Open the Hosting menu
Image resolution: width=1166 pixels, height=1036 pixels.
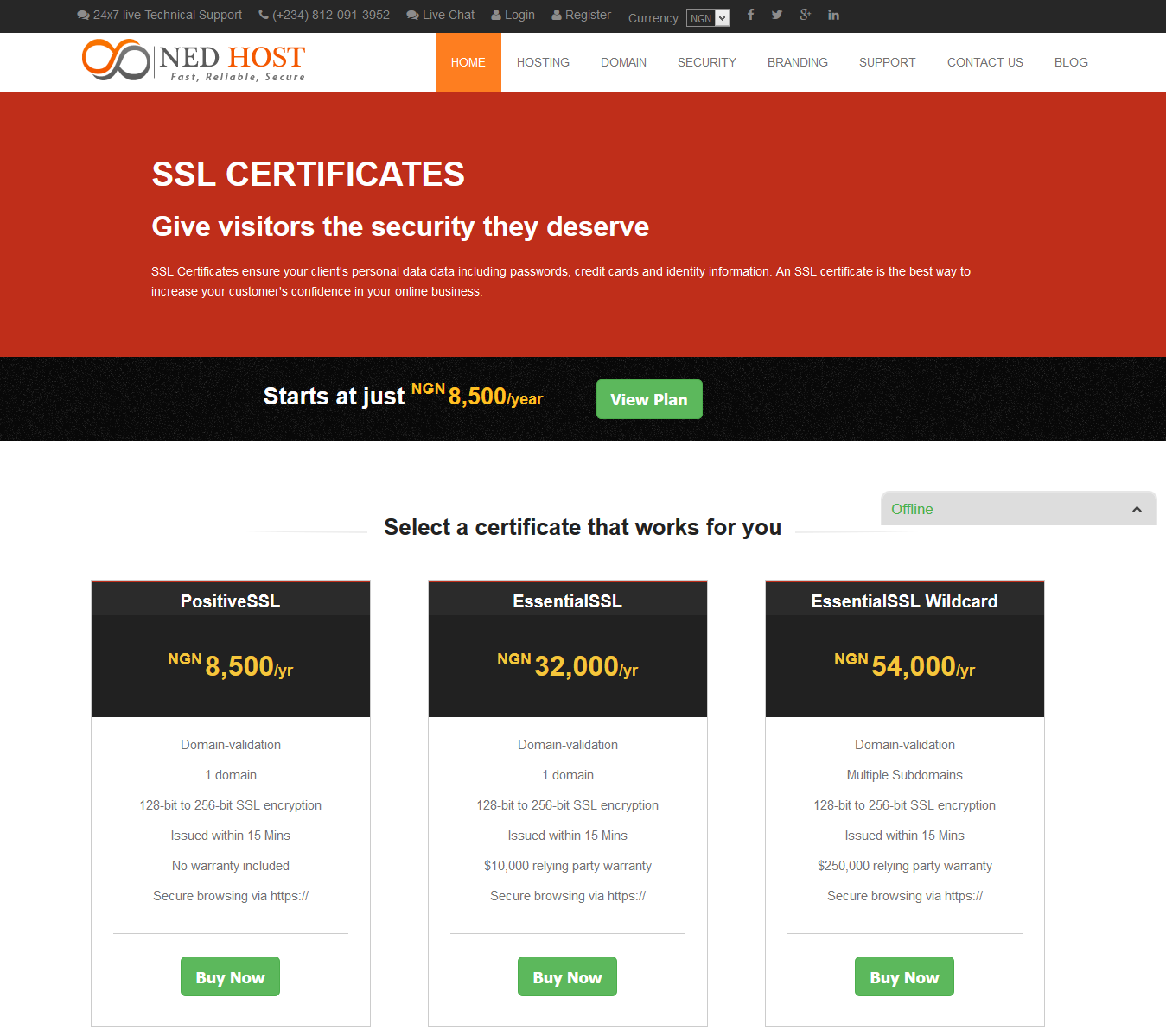[x=543, y=62]
